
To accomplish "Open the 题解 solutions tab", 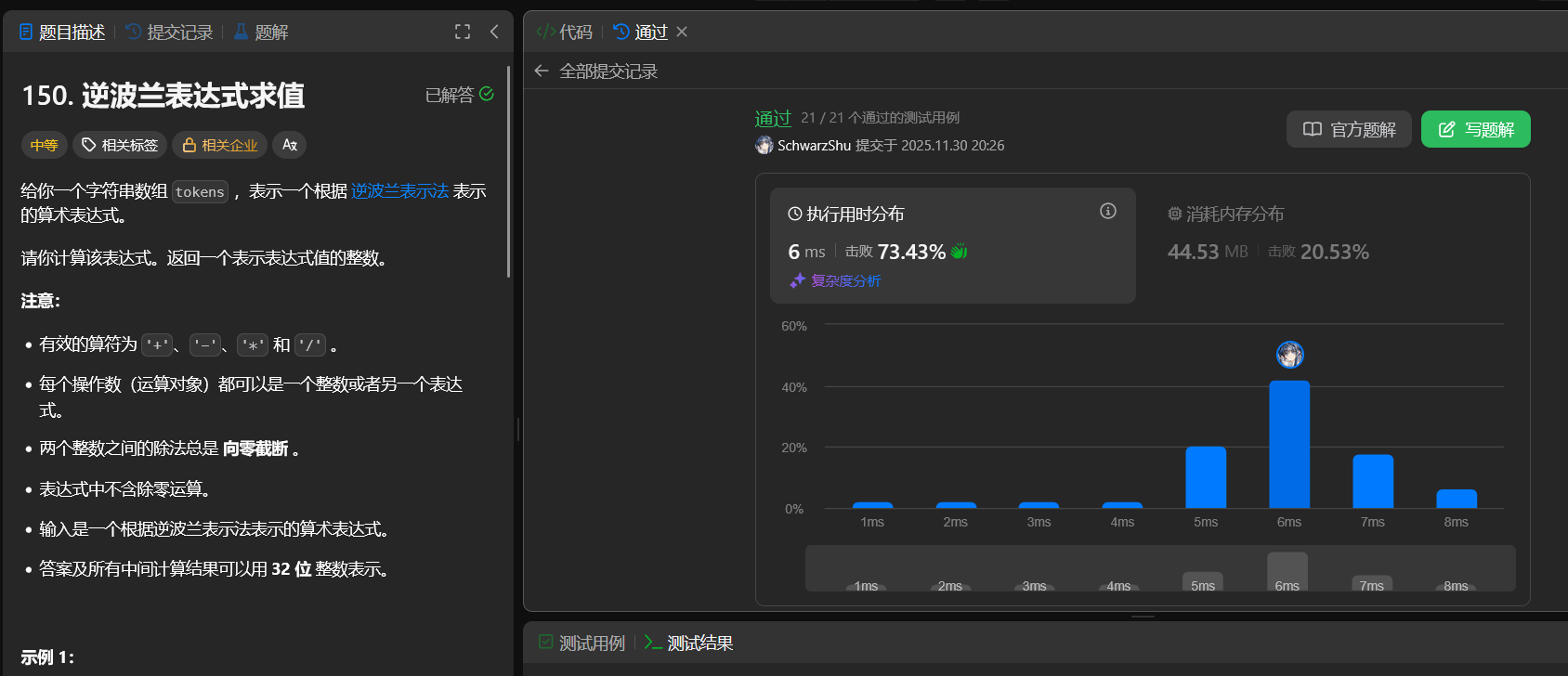I will point(261,32).
